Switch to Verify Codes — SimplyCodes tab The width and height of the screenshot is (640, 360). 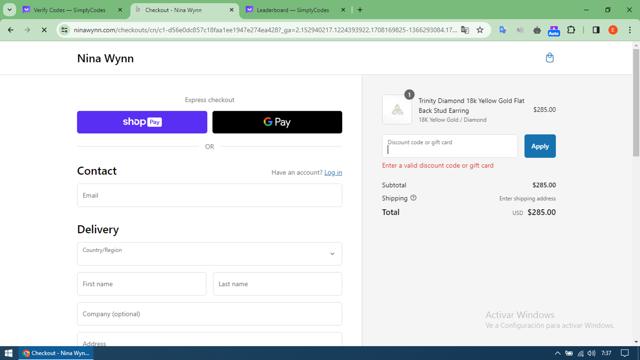pos(69,10)
